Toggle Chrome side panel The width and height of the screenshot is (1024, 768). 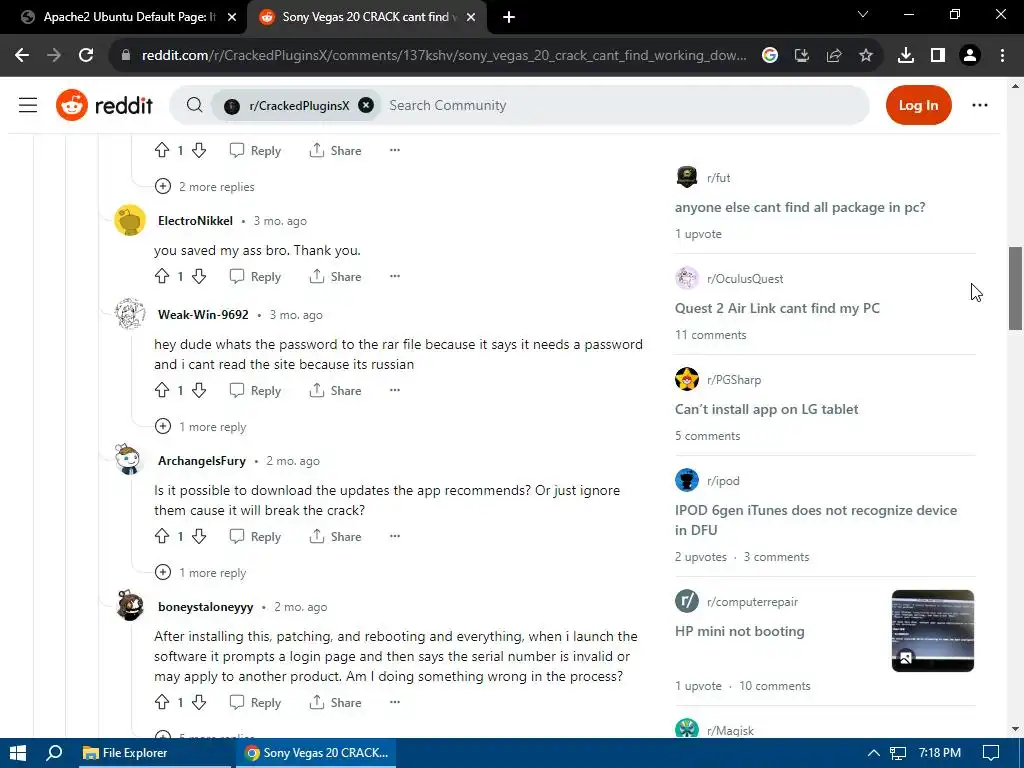pyautogui.click(x=938, y=56)
